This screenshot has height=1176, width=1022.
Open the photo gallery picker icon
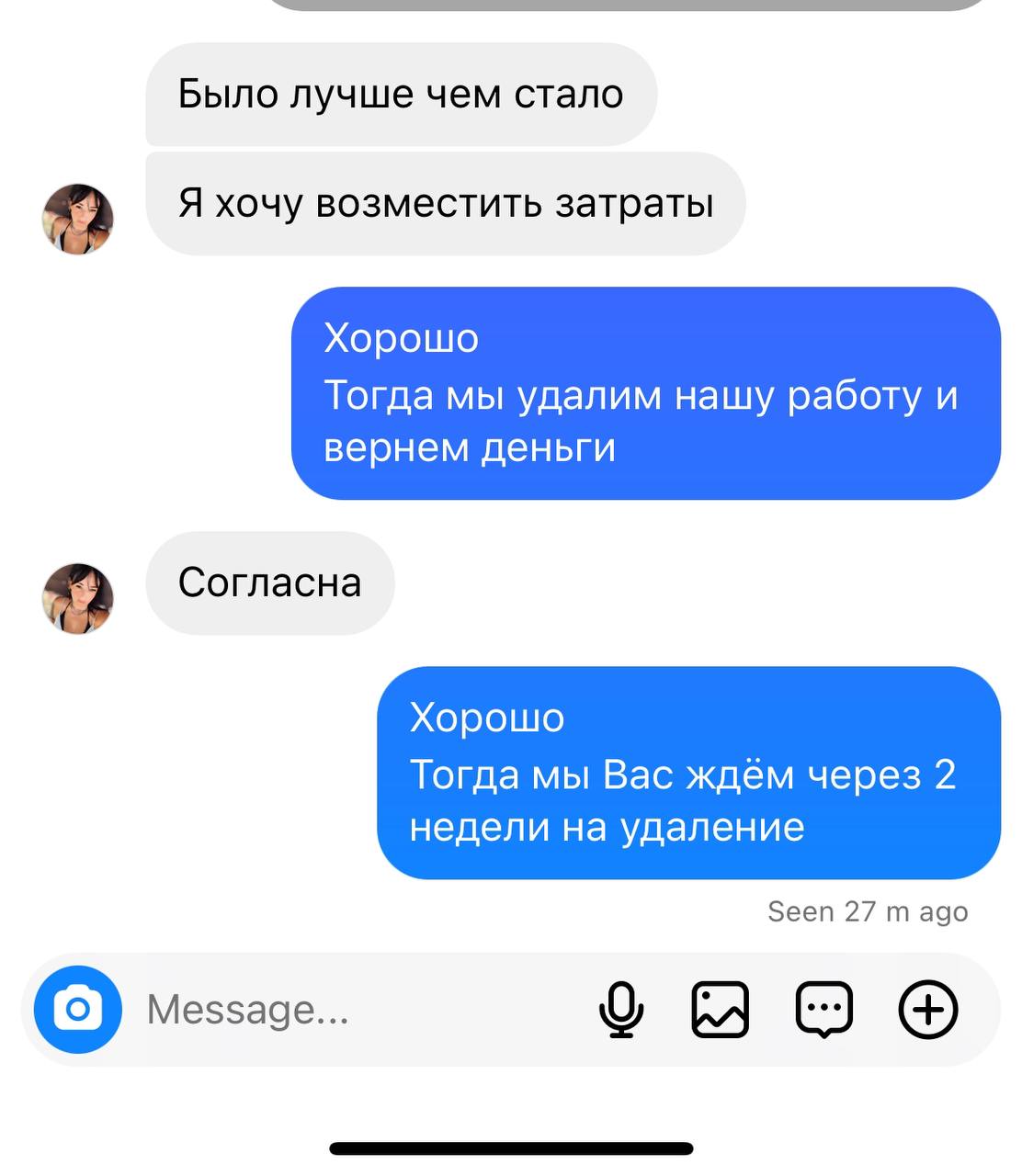pos(720,1009)
